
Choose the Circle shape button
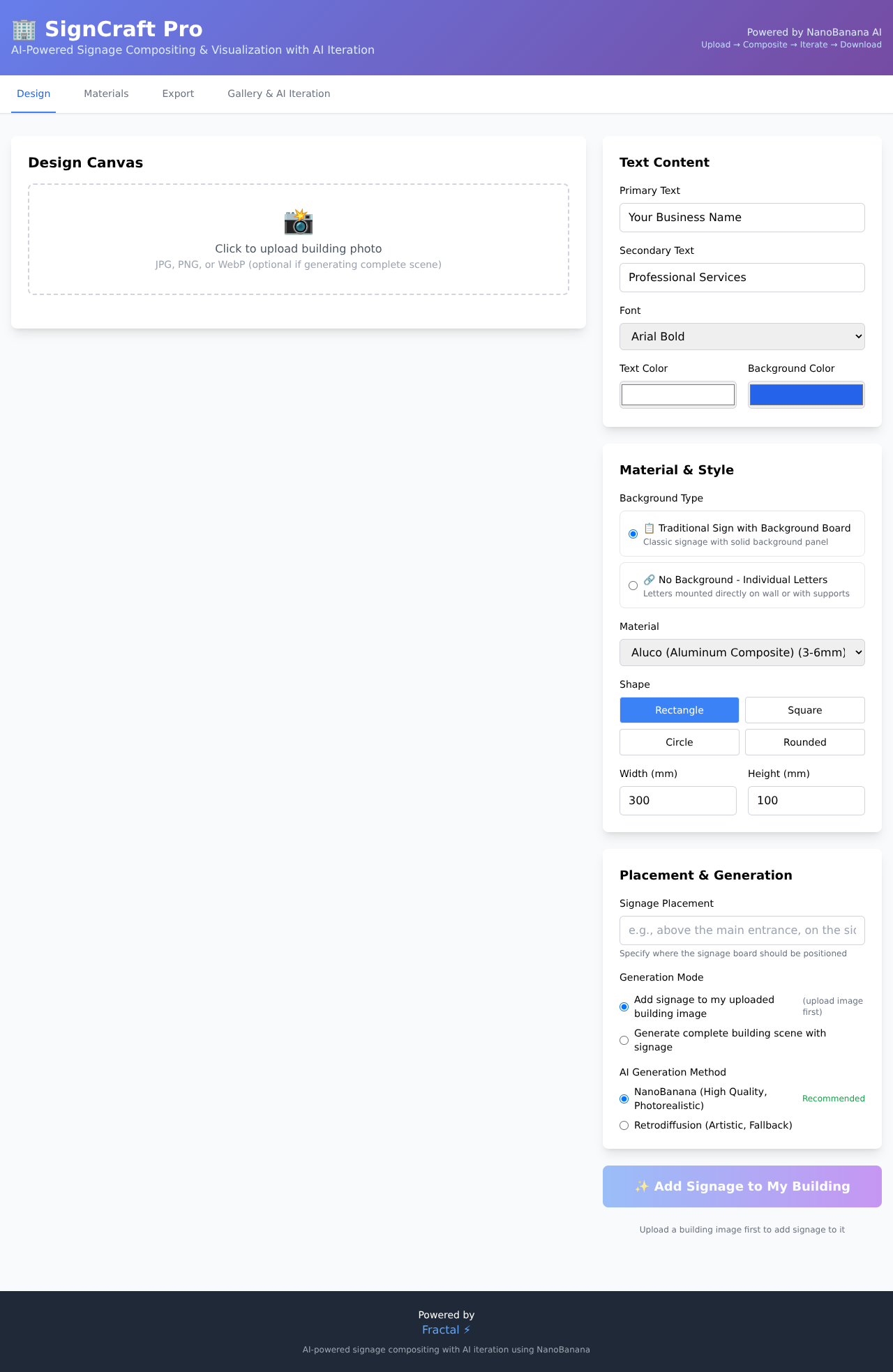(679, 742)
